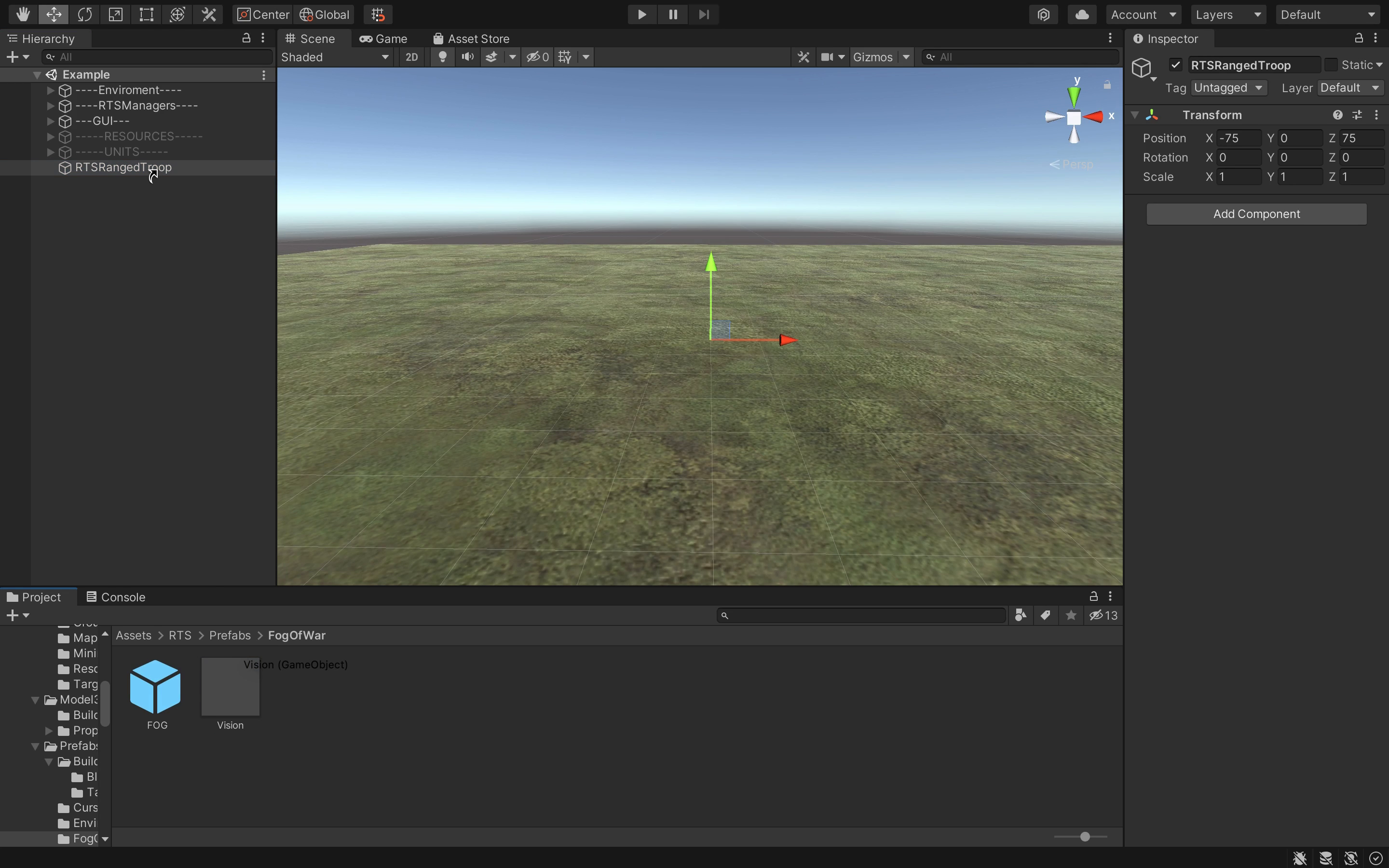The image size is (1389, 868).
Task: Select the Rotate tool
Action: tap(85, 14)
